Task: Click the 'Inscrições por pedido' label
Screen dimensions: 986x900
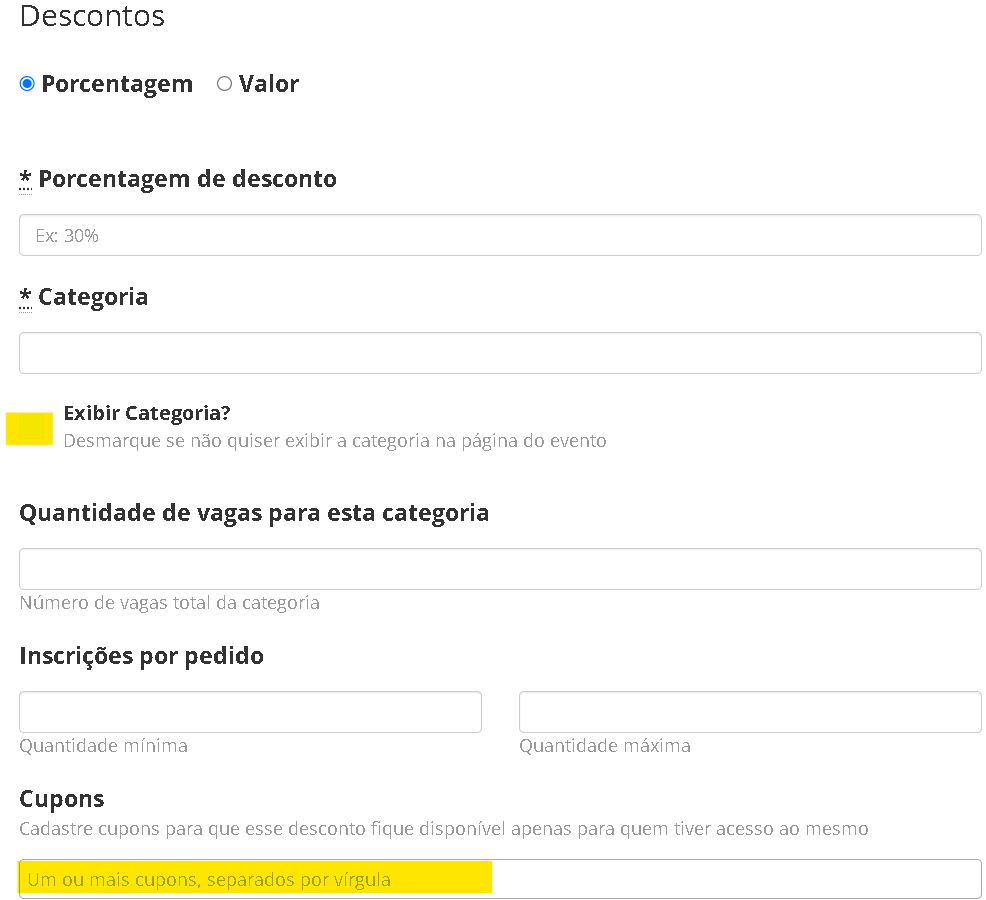Action: pyautogui.click(x=141, y=656)
